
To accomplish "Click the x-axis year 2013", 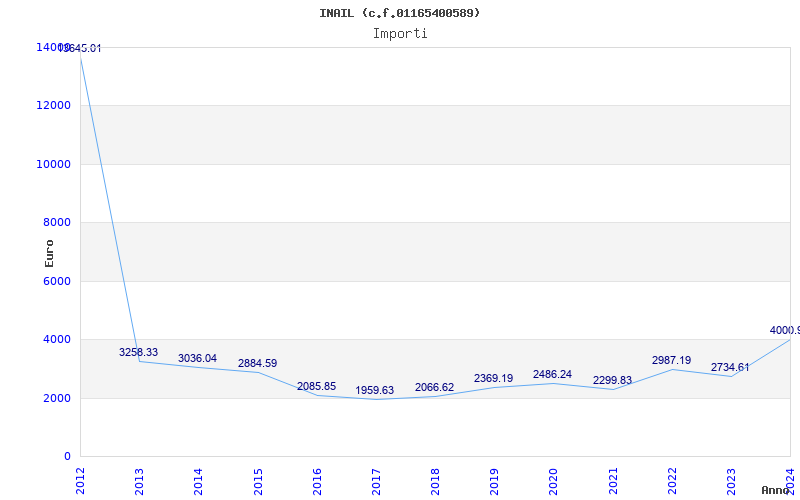I will coord(139,481).
